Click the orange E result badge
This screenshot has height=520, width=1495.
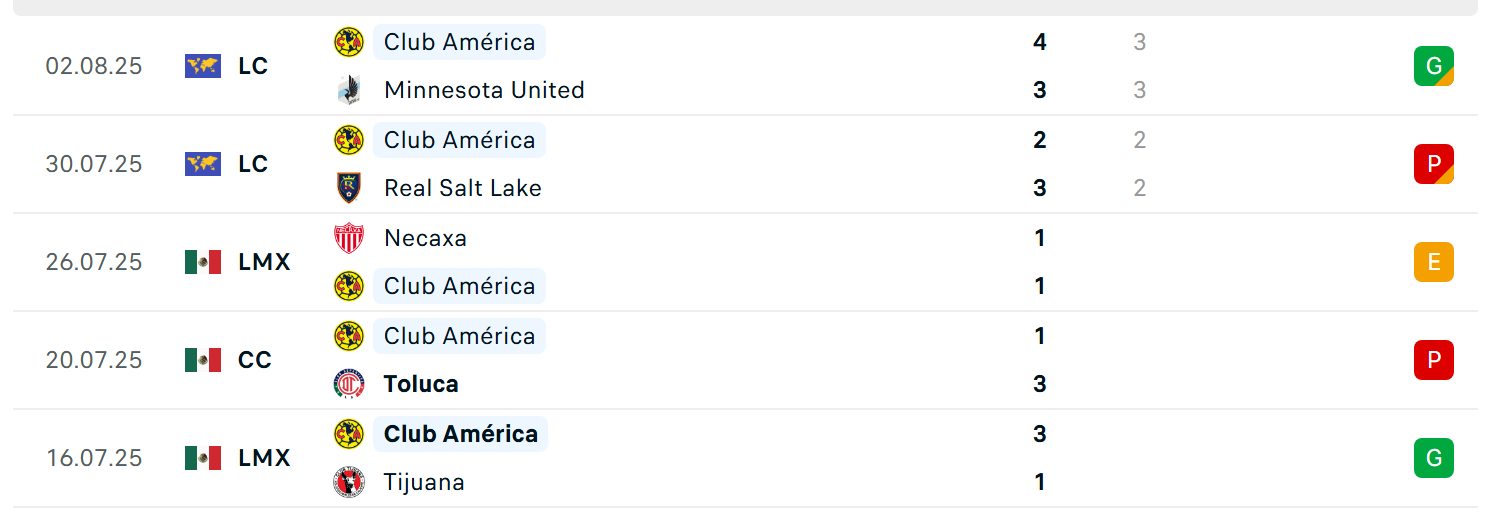1434,262
